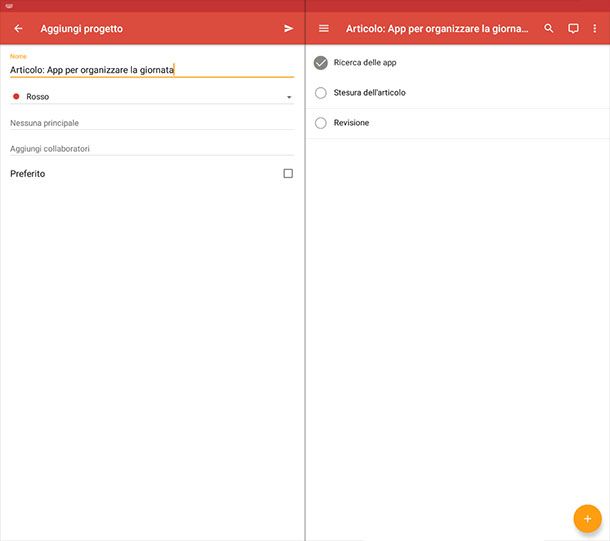Click the project Nome text field
The height and width of the screenshot is (541, 610).
(150, 71)
